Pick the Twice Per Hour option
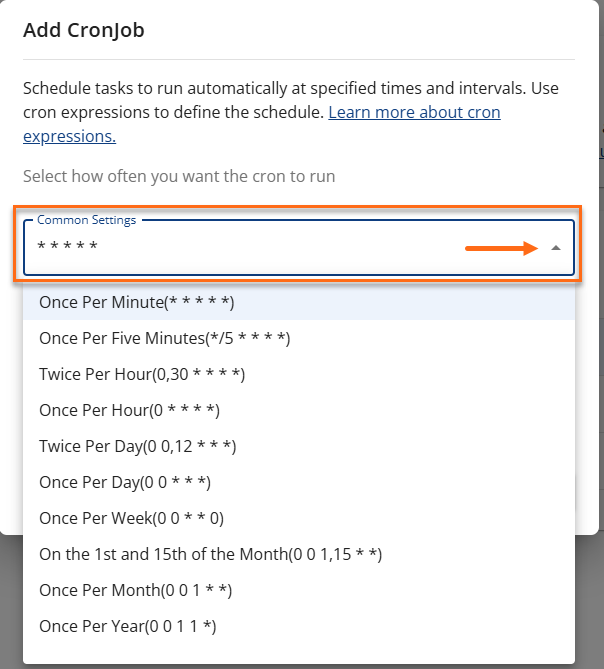 (x=142, y=374)
